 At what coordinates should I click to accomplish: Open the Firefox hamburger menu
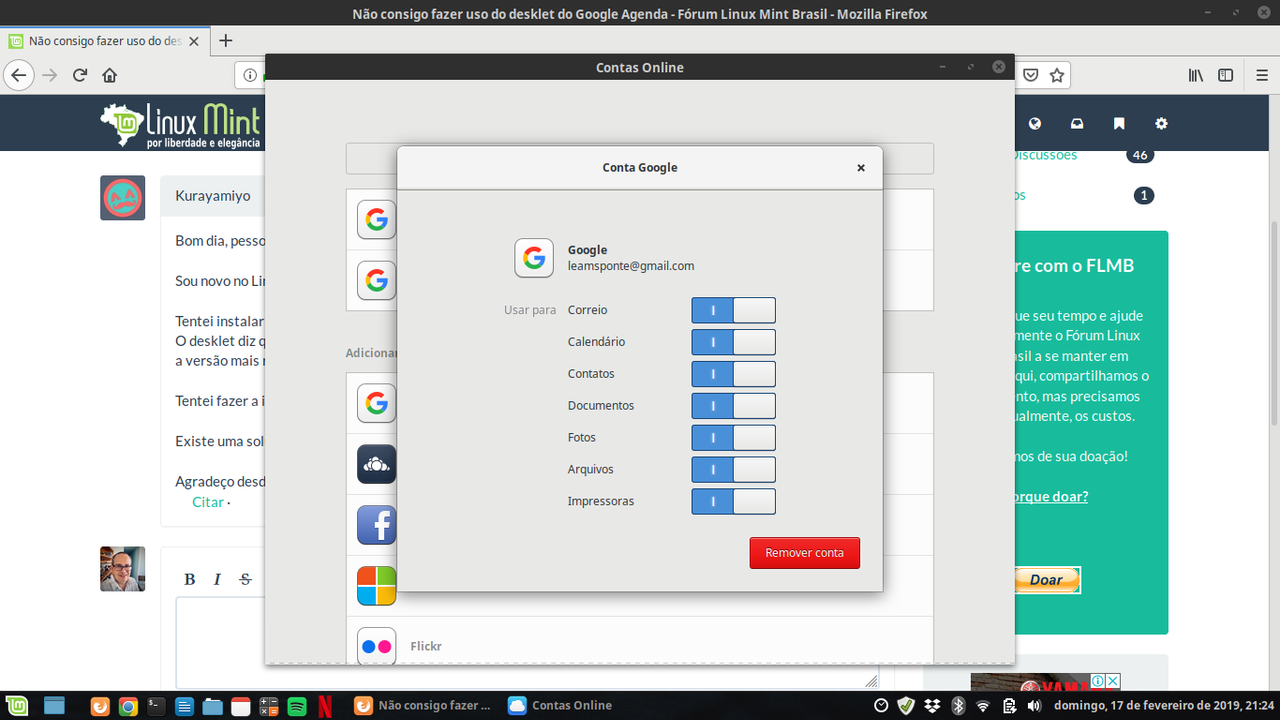1262,75
